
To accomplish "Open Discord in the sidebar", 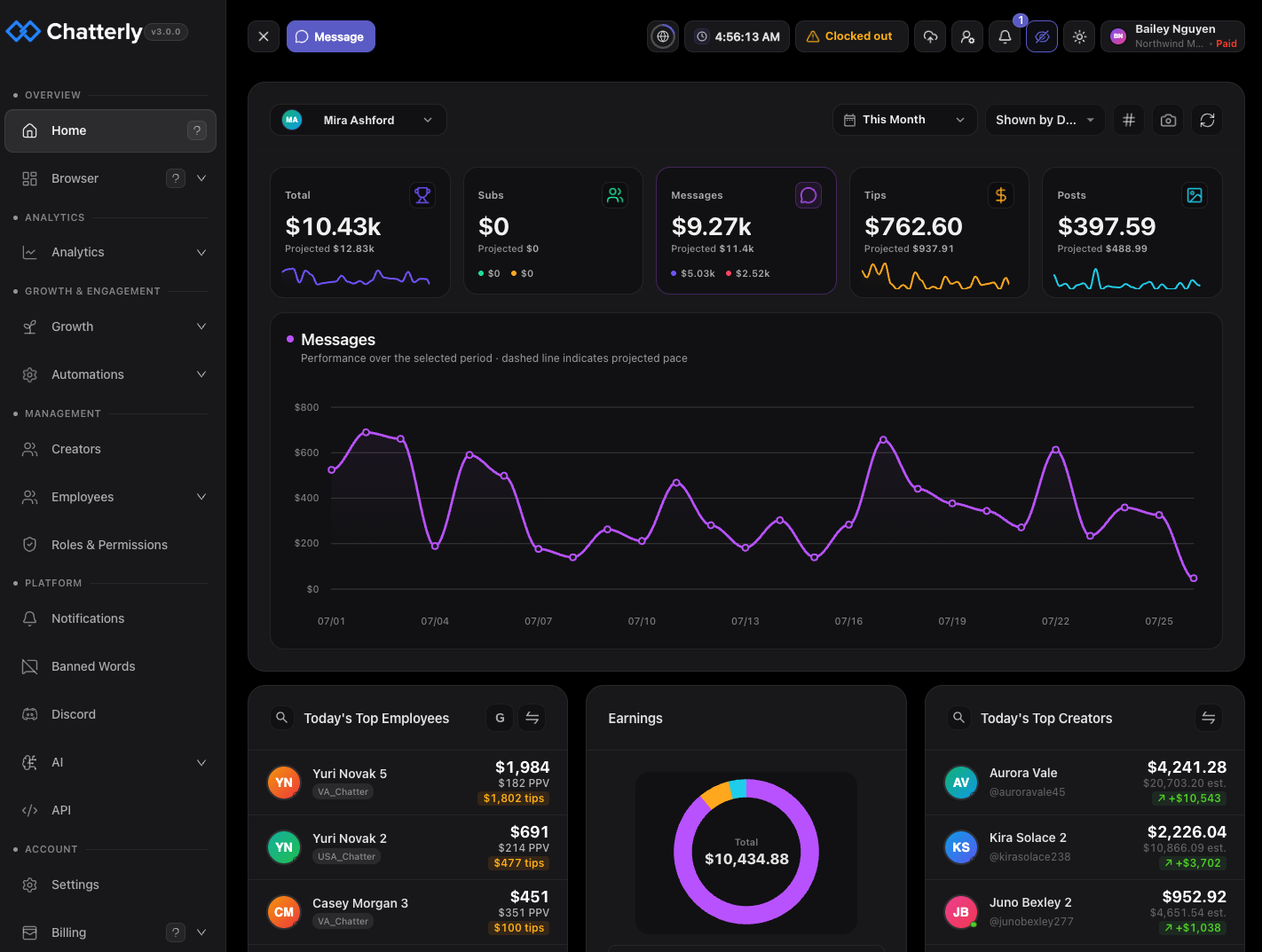I will click(x=111, y=714).
